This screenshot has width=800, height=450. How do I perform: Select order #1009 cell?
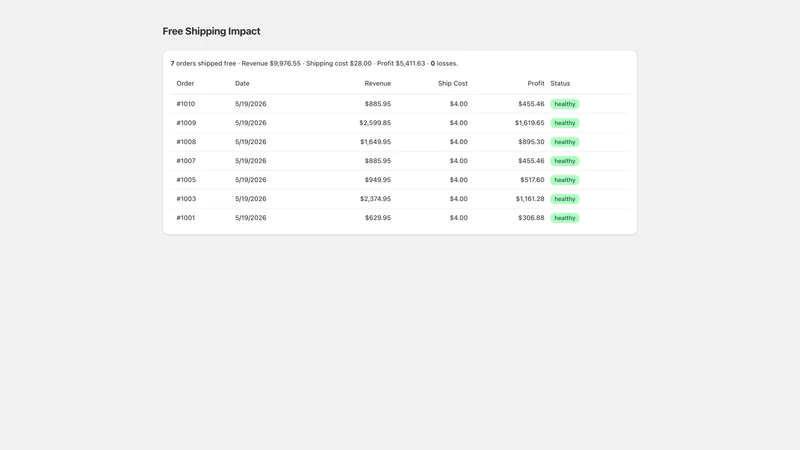click(186, 122)
